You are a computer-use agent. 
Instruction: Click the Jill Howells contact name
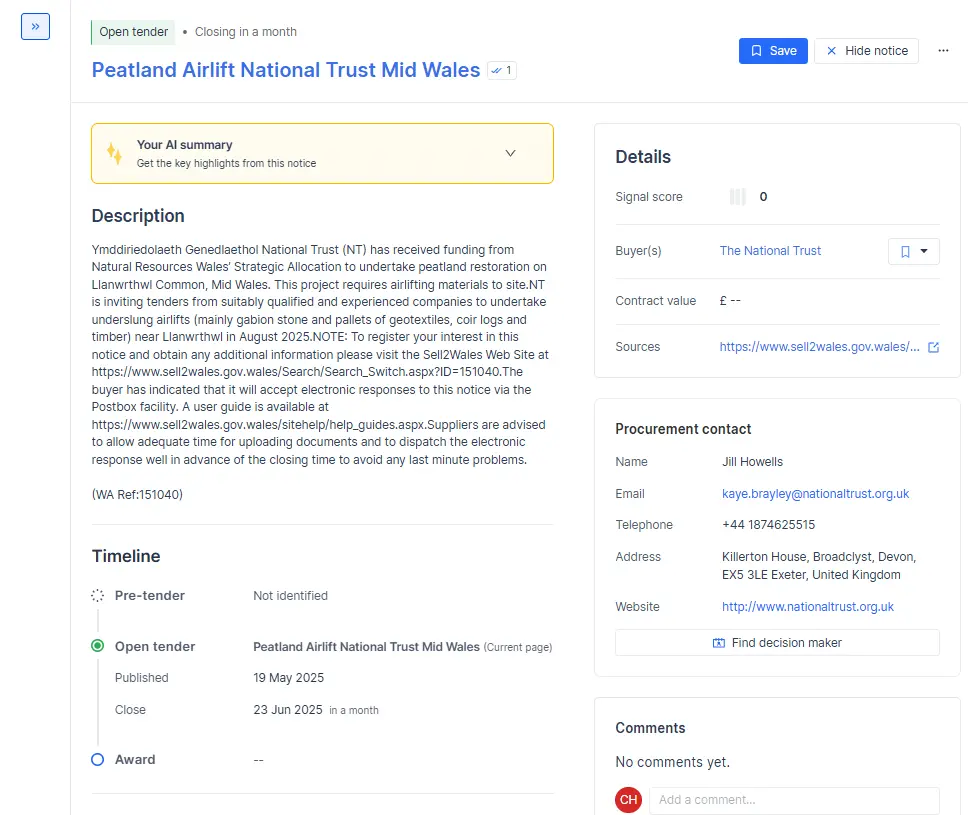point(753,462)
